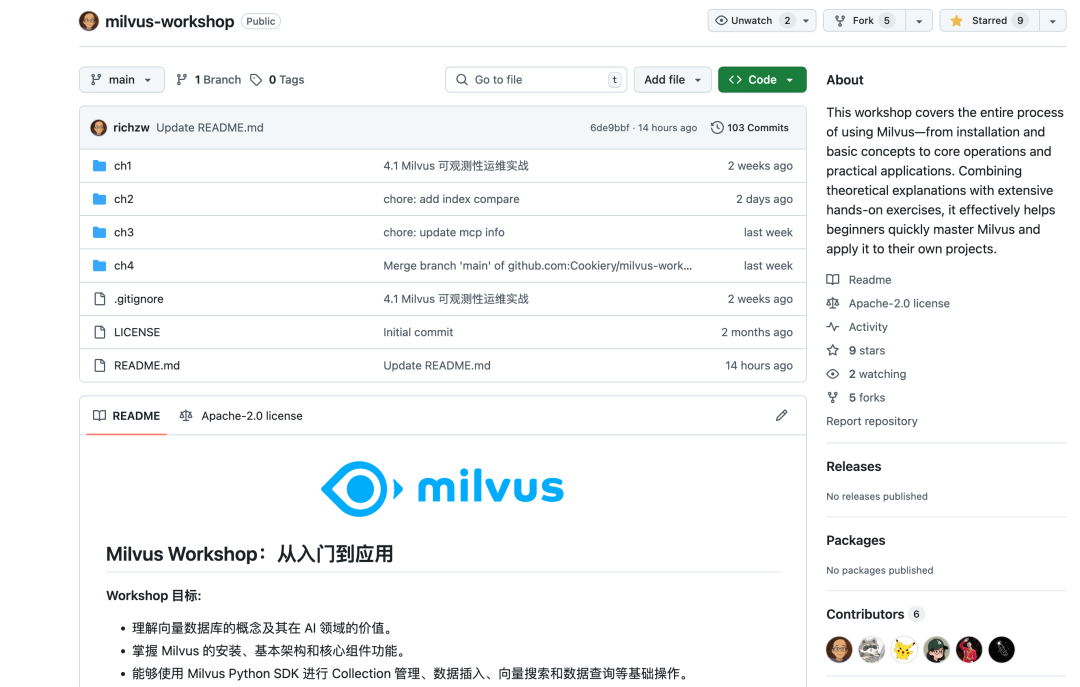
Task: Open the LICENSE file name
Action: click(136, 332)
